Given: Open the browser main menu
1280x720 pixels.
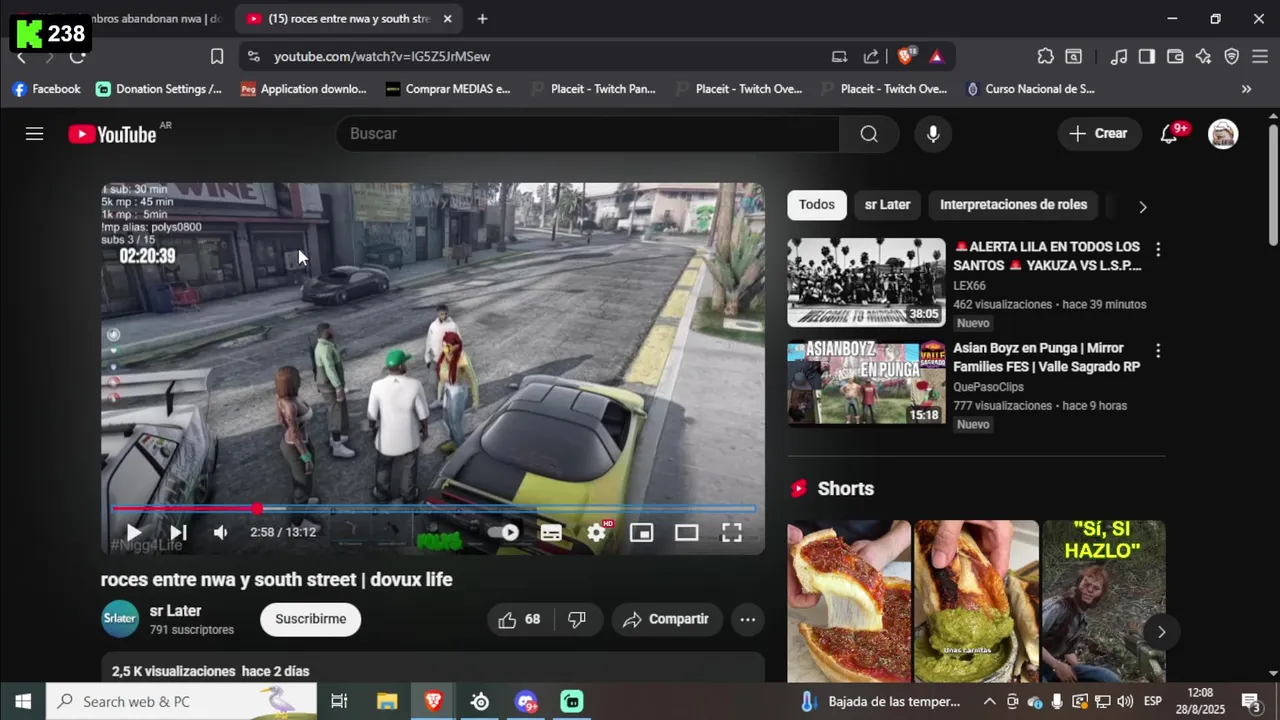Looking at the screenshot, I should (x=1260, y=57).
